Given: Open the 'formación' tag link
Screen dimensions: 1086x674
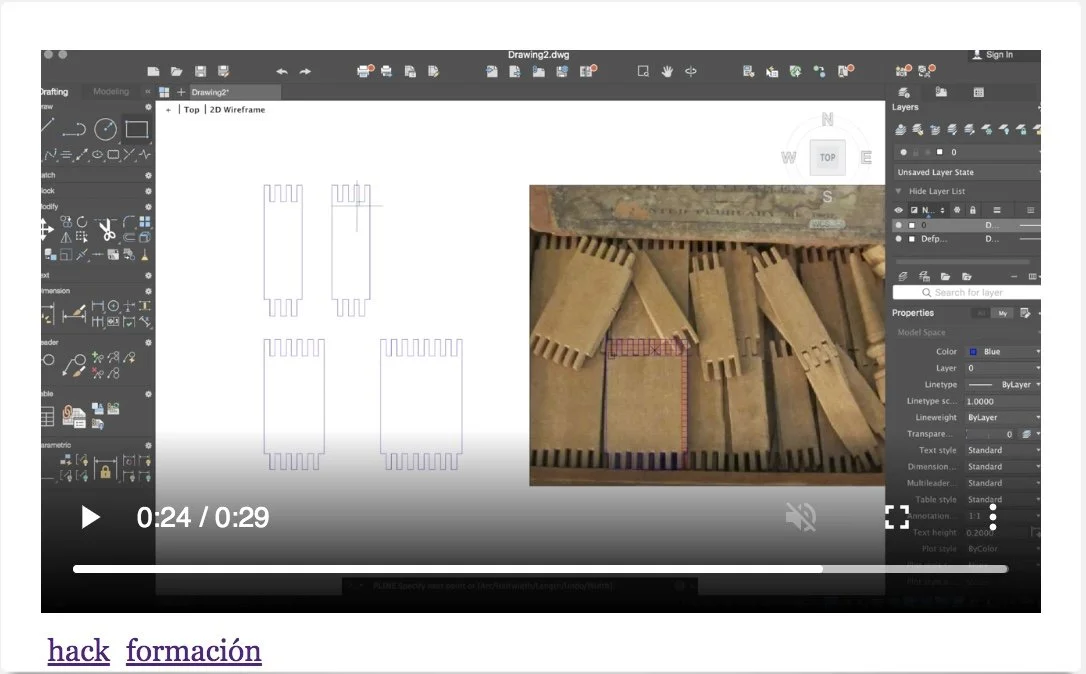Looking at the screenshot, I should point(194,651).
